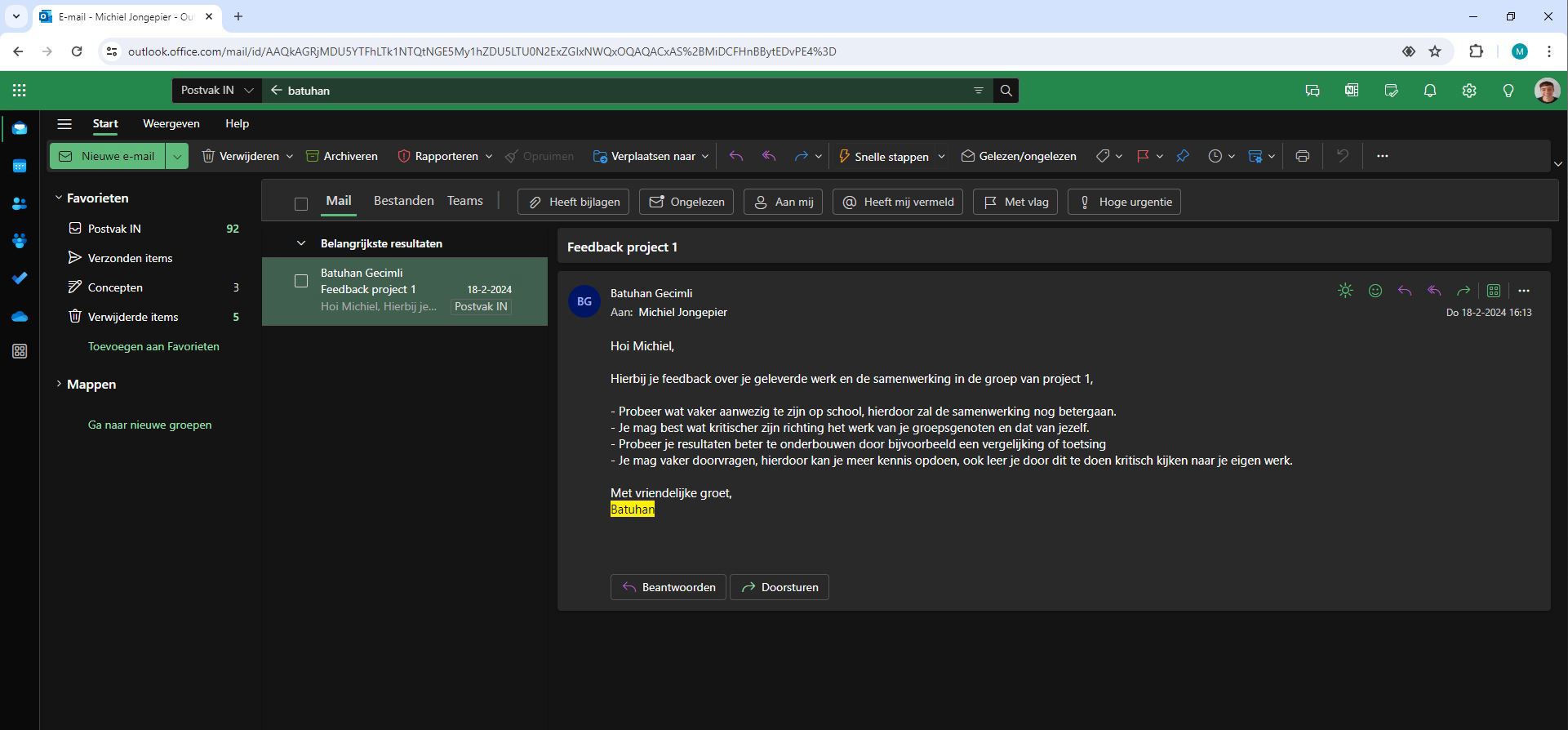Exit search with back arrow
Screen dimensions: 1568x730
(276, 91)
